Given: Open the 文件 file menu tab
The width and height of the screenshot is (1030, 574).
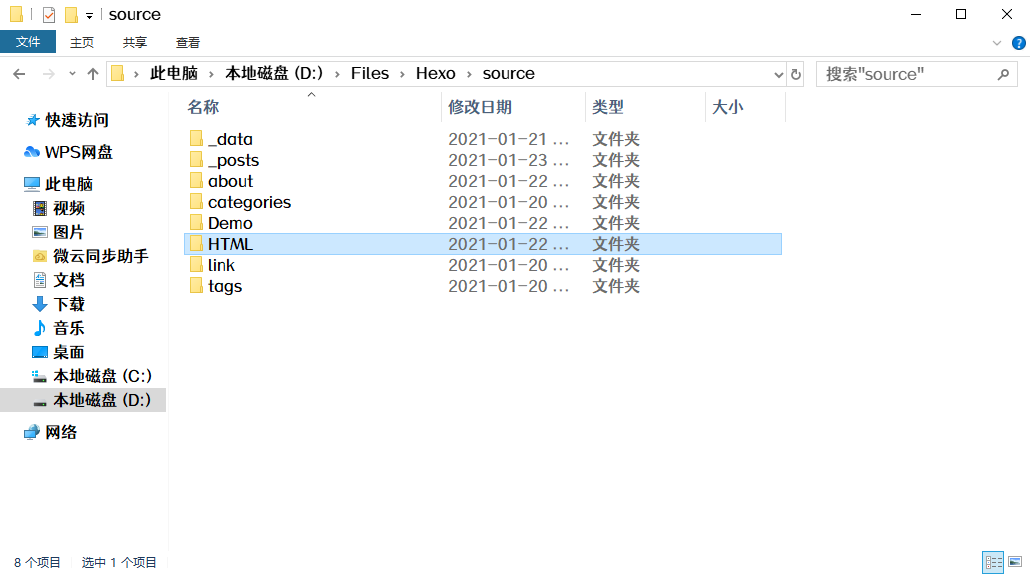Looking at the screenshot, I should pos(28,42).
